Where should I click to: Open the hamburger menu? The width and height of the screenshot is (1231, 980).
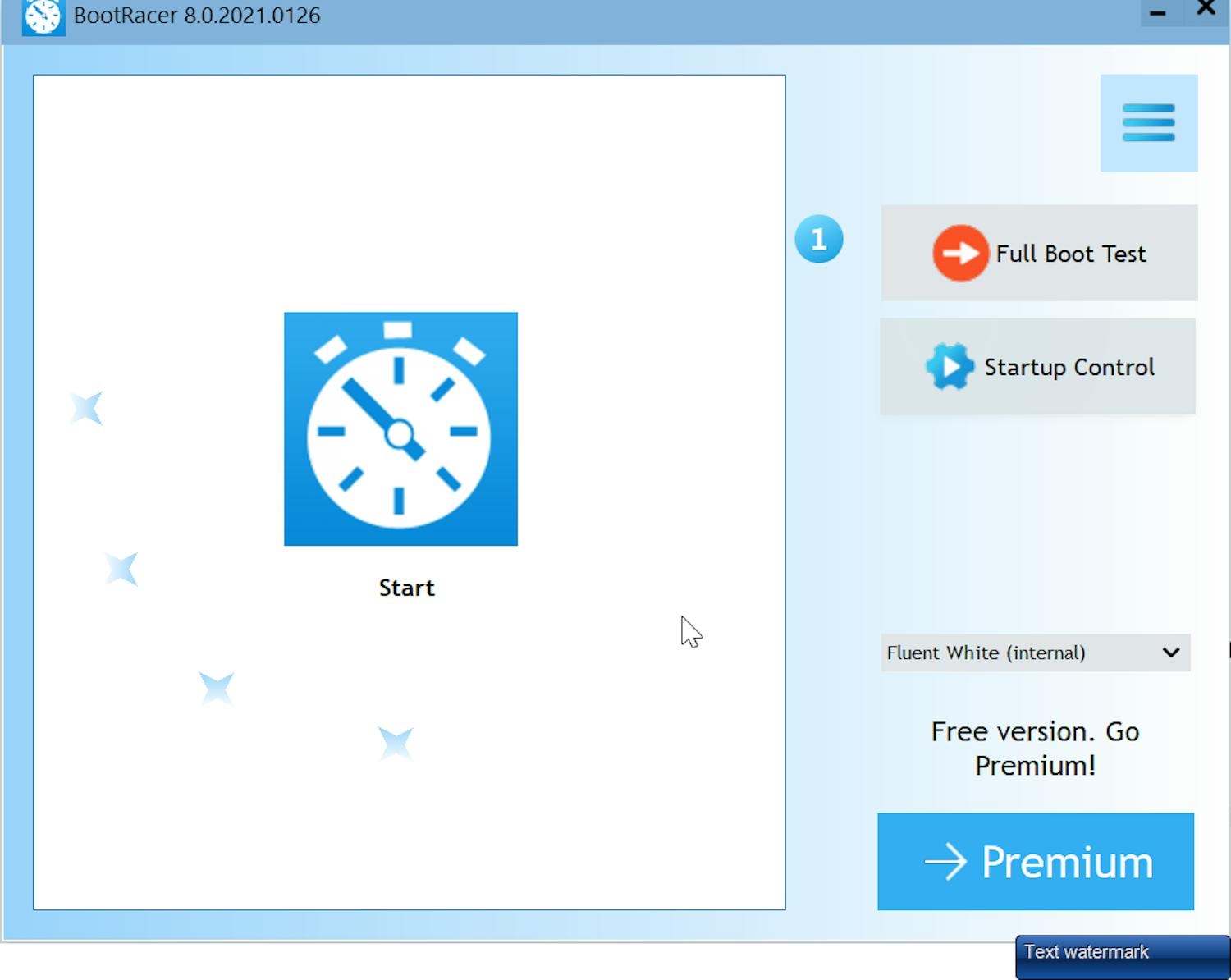click(x=1149, y=123)
